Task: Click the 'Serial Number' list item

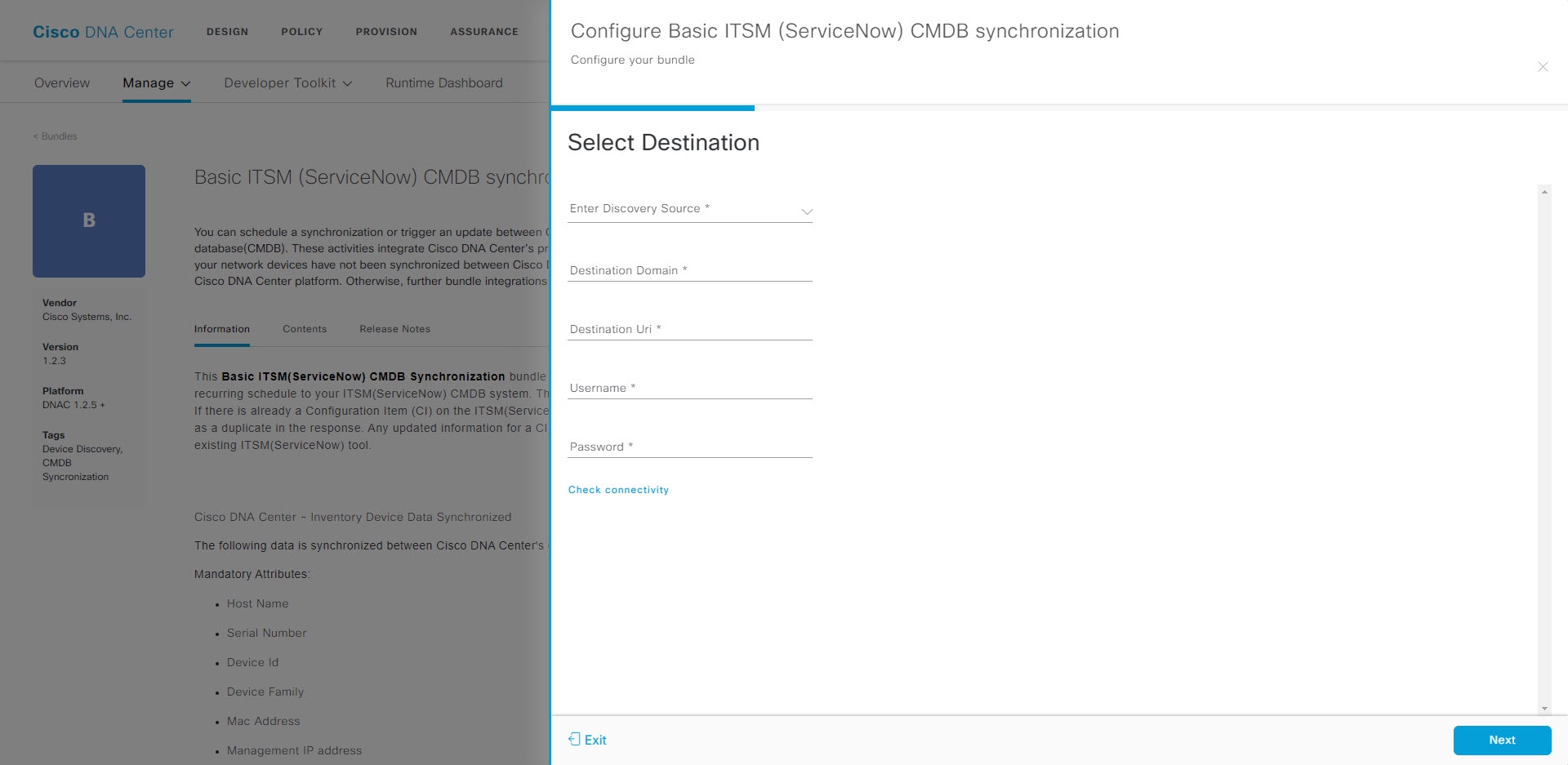Action: point(267,633)
